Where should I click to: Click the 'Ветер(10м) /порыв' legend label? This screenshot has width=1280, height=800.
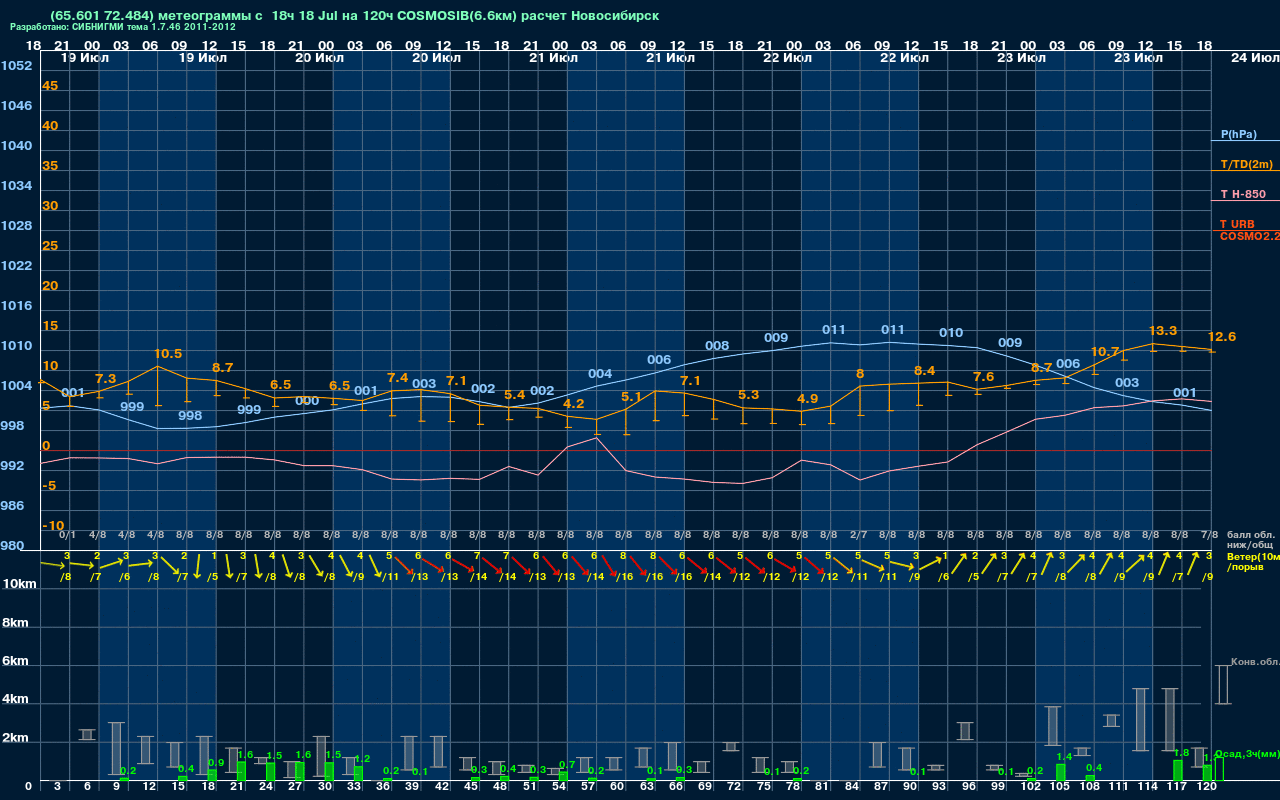[x=1253, y=562]
